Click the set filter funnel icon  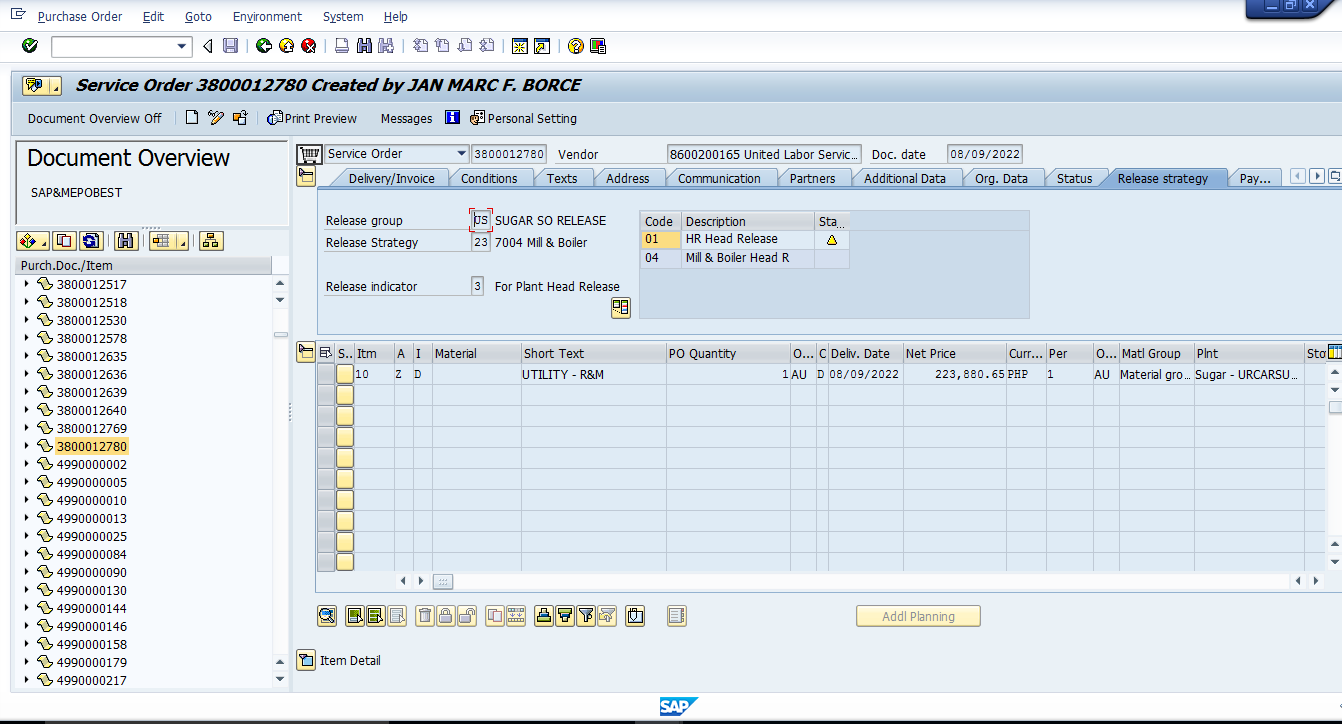pos(586,616)
